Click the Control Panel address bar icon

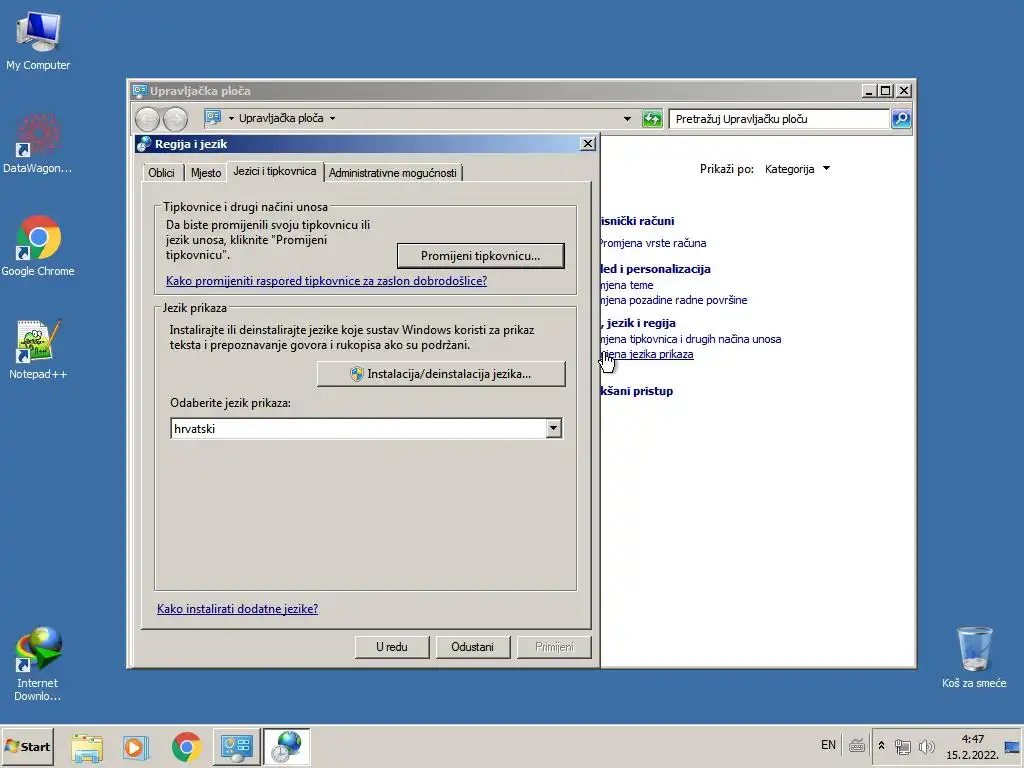click(213, 118)
